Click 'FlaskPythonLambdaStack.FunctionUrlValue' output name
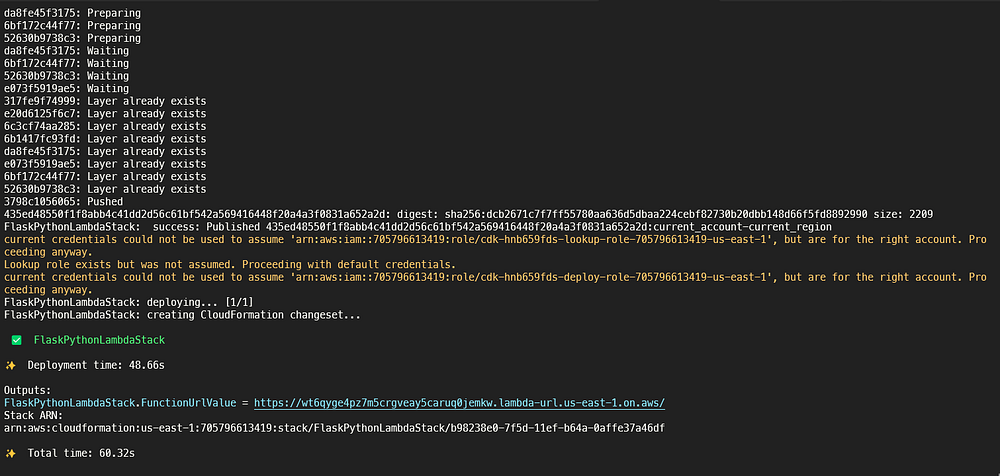Image resolution: width=1000 pixels, height=476 pixels. pos(121,403)
